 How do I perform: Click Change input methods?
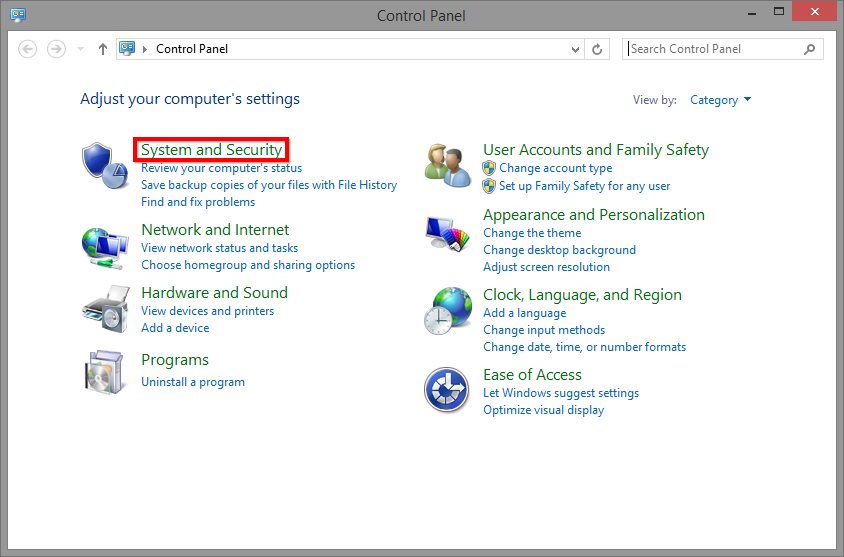pyautogui.click(x=544, y=330)
